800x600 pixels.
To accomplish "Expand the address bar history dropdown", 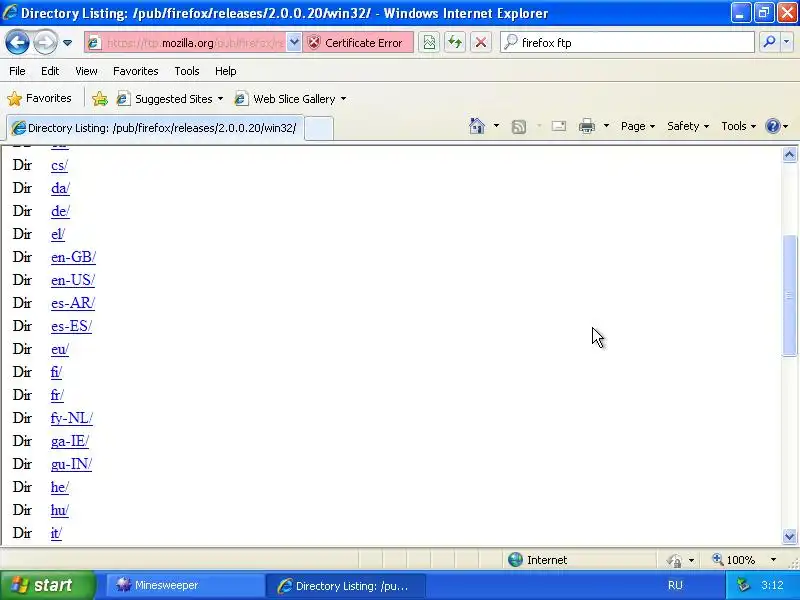I will [x=294, y=43].
